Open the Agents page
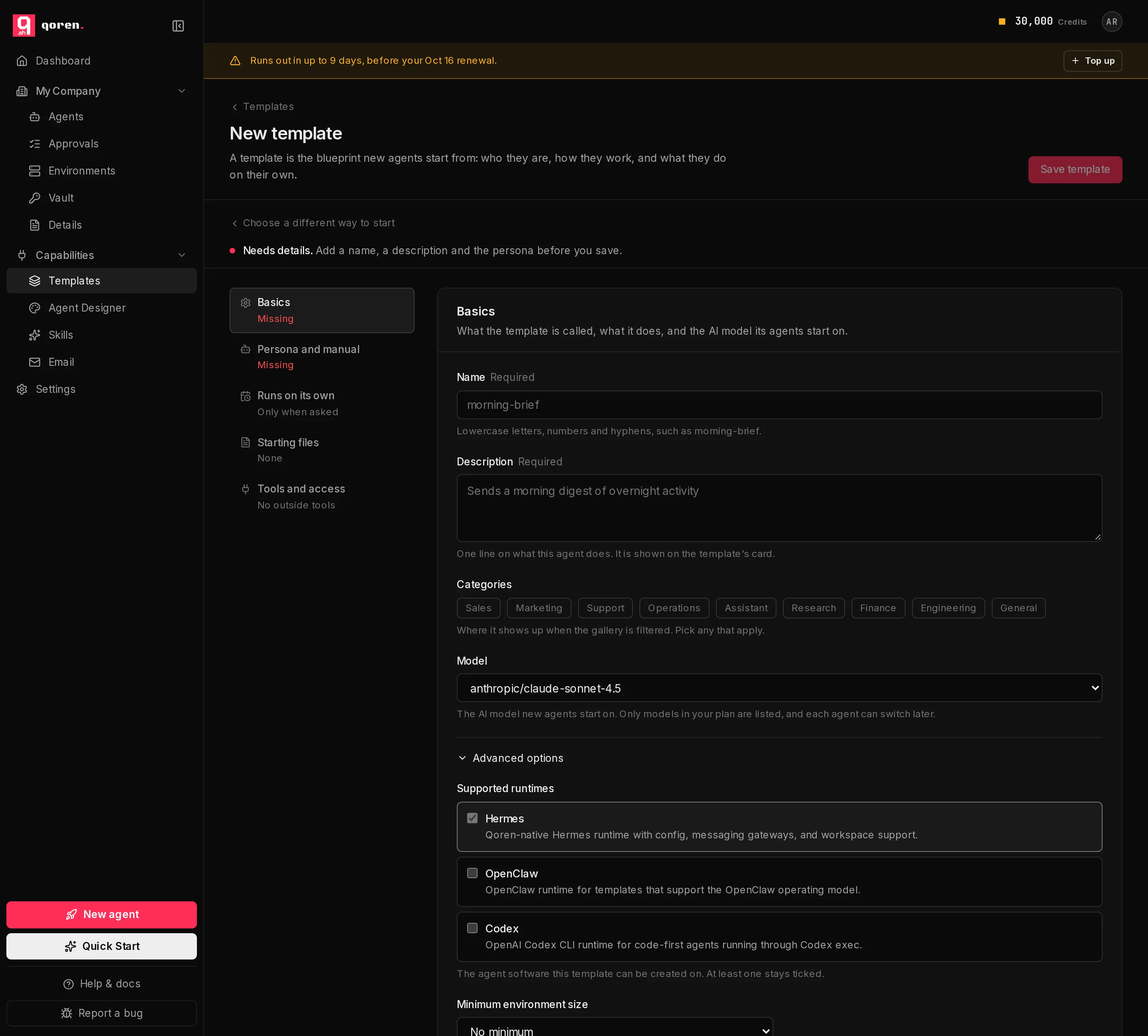Screen dimensions: 1148x1036 101,117
